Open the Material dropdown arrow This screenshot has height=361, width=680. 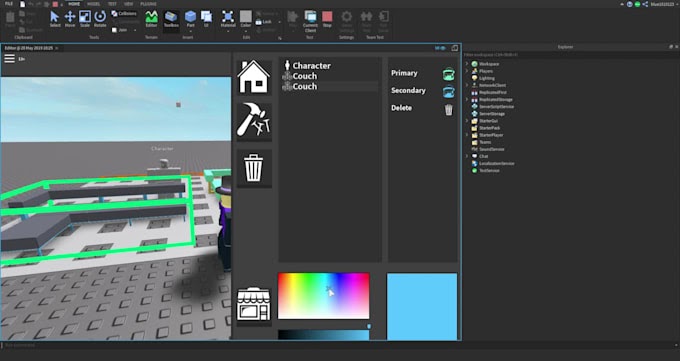coord(228,31)
